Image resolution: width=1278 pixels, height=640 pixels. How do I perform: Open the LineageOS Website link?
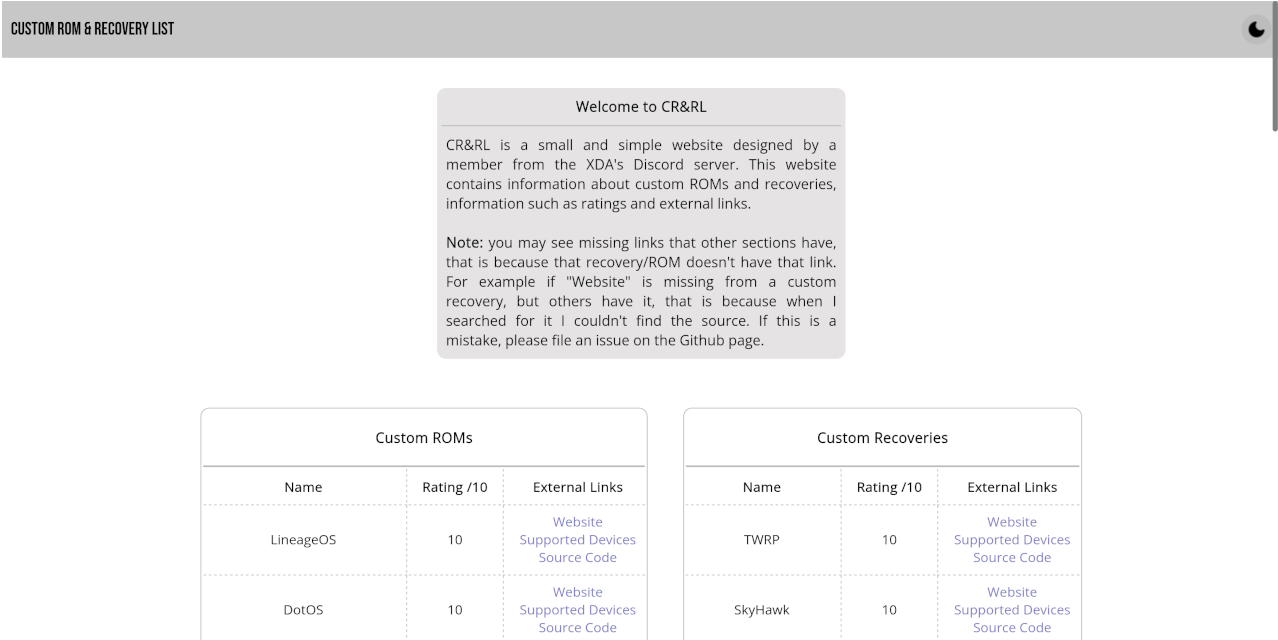click(x=578, y=522)
